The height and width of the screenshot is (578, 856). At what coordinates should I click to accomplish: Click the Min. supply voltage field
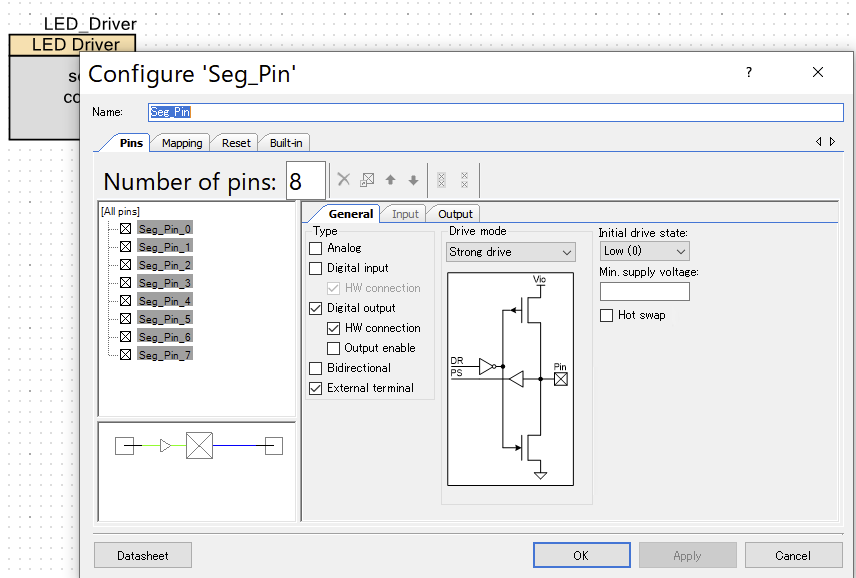tap(644, 292)
